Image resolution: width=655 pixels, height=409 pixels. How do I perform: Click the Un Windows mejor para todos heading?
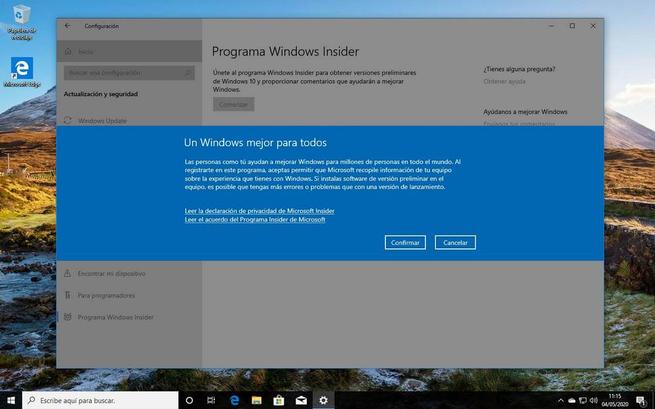(x=255, y=142)
